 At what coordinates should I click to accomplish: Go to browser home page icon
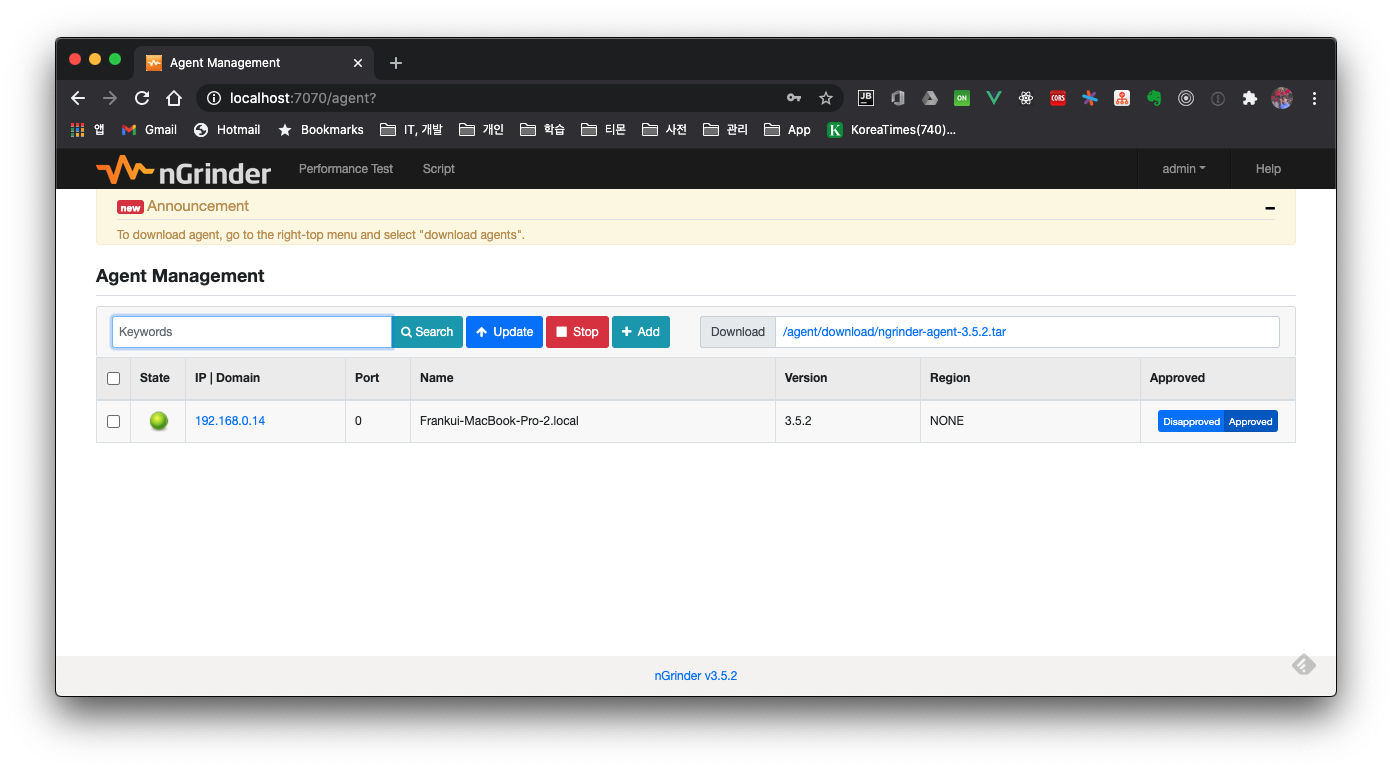pyautogui.click(x=174, y=98)
